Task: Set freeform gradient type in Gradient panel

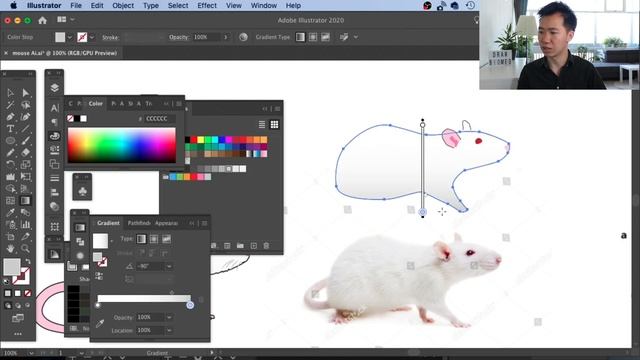Action: [167, 239]
